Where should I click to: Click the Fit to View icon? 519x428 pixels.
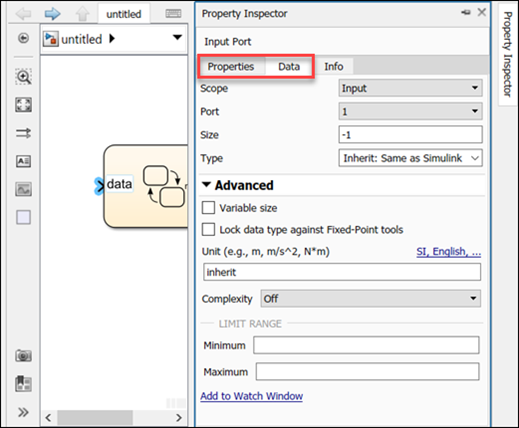tap(23, 105)
